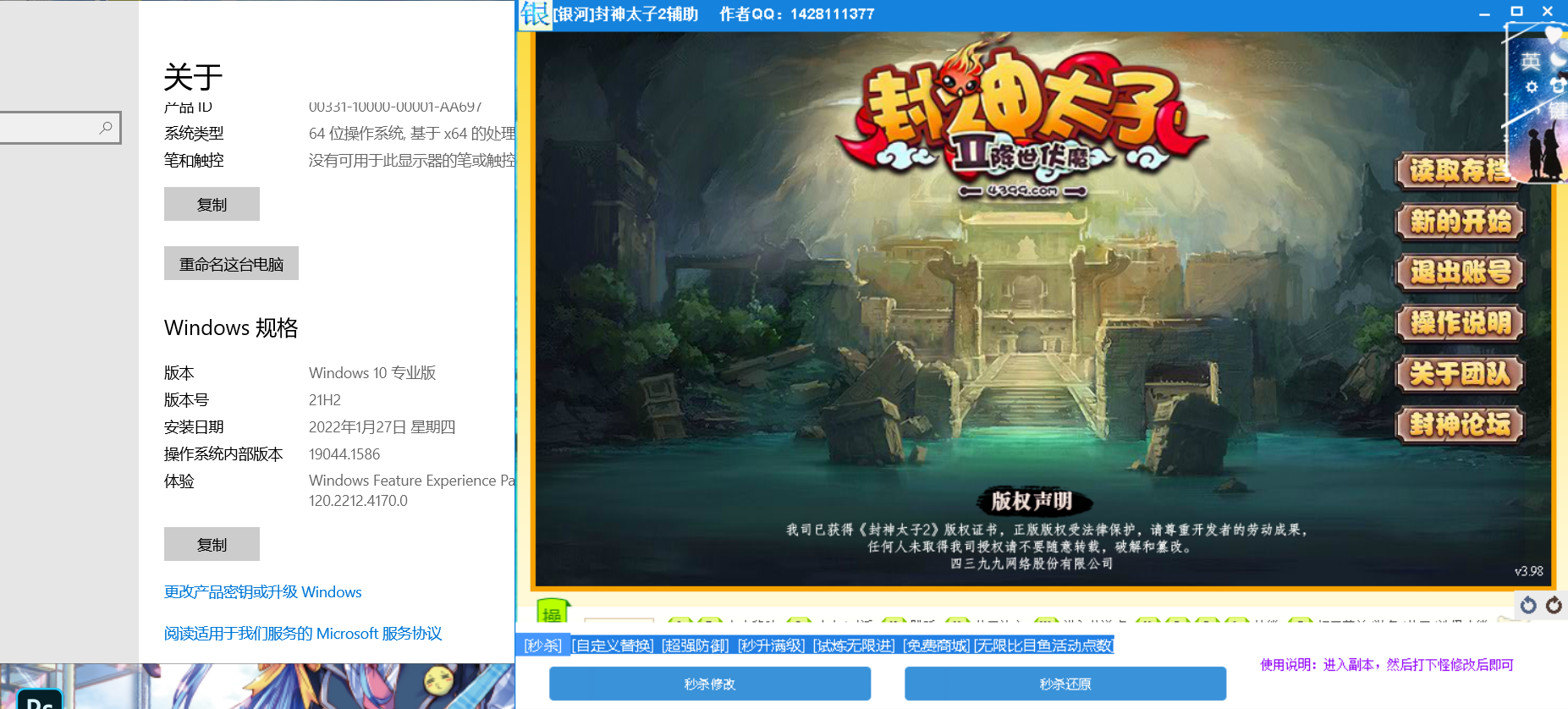
Task: Click the heart icon on the IME bar
Action: click(x=1554, y=35)
